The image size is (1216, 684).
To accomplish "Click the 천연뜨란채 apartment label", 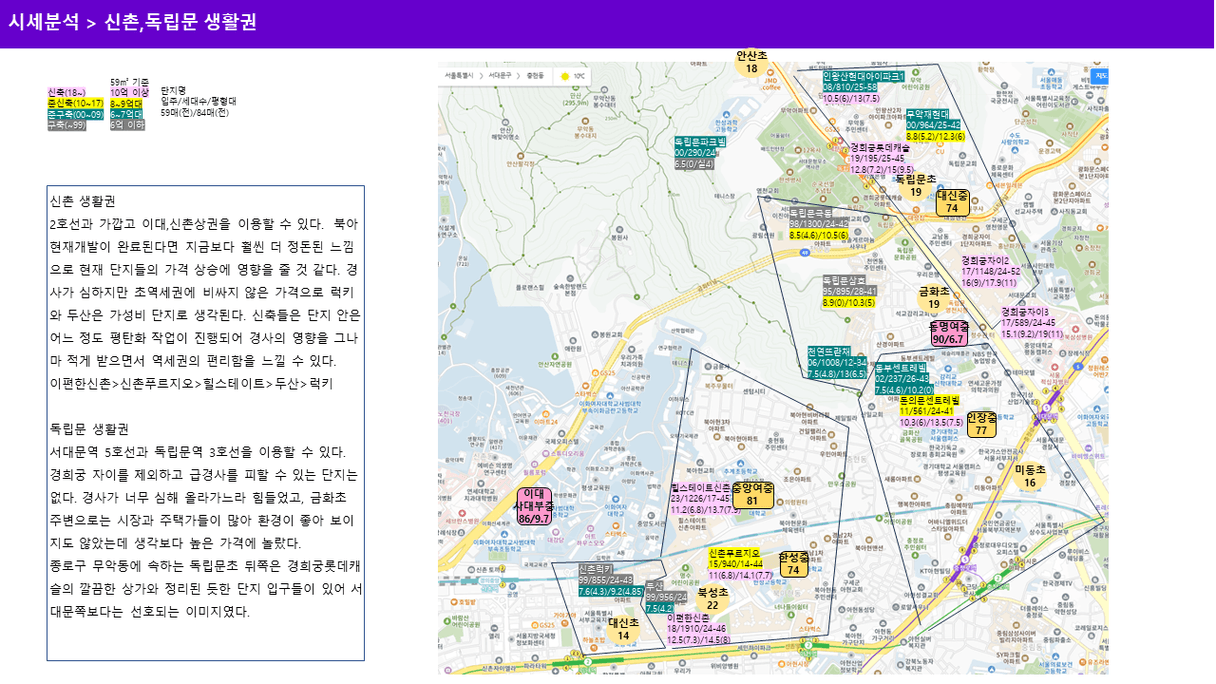I will pos(829,351).
